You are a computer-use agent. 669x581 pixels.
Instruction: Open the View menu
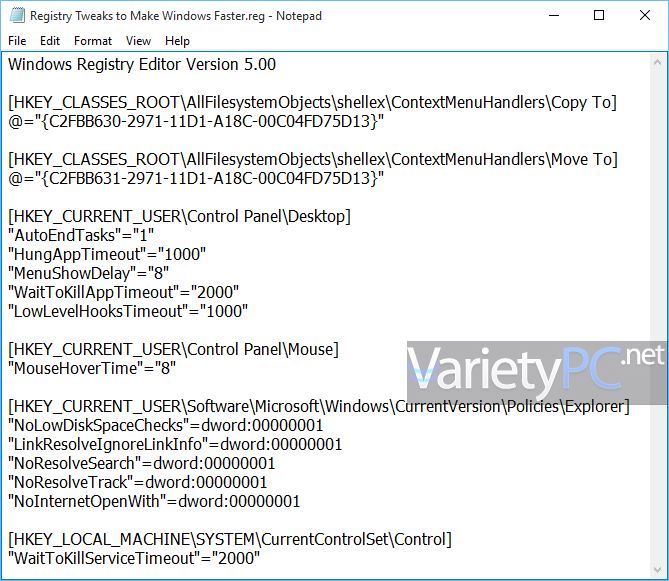[138, 41]
